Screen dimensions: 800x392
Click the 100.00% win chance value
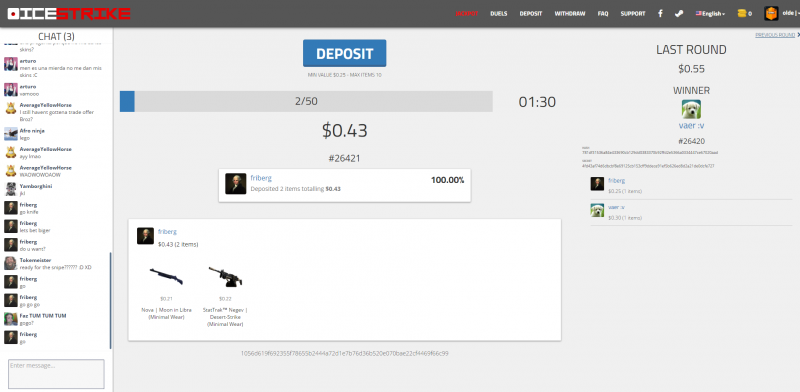pyautogui.click(x=447, y=180)
